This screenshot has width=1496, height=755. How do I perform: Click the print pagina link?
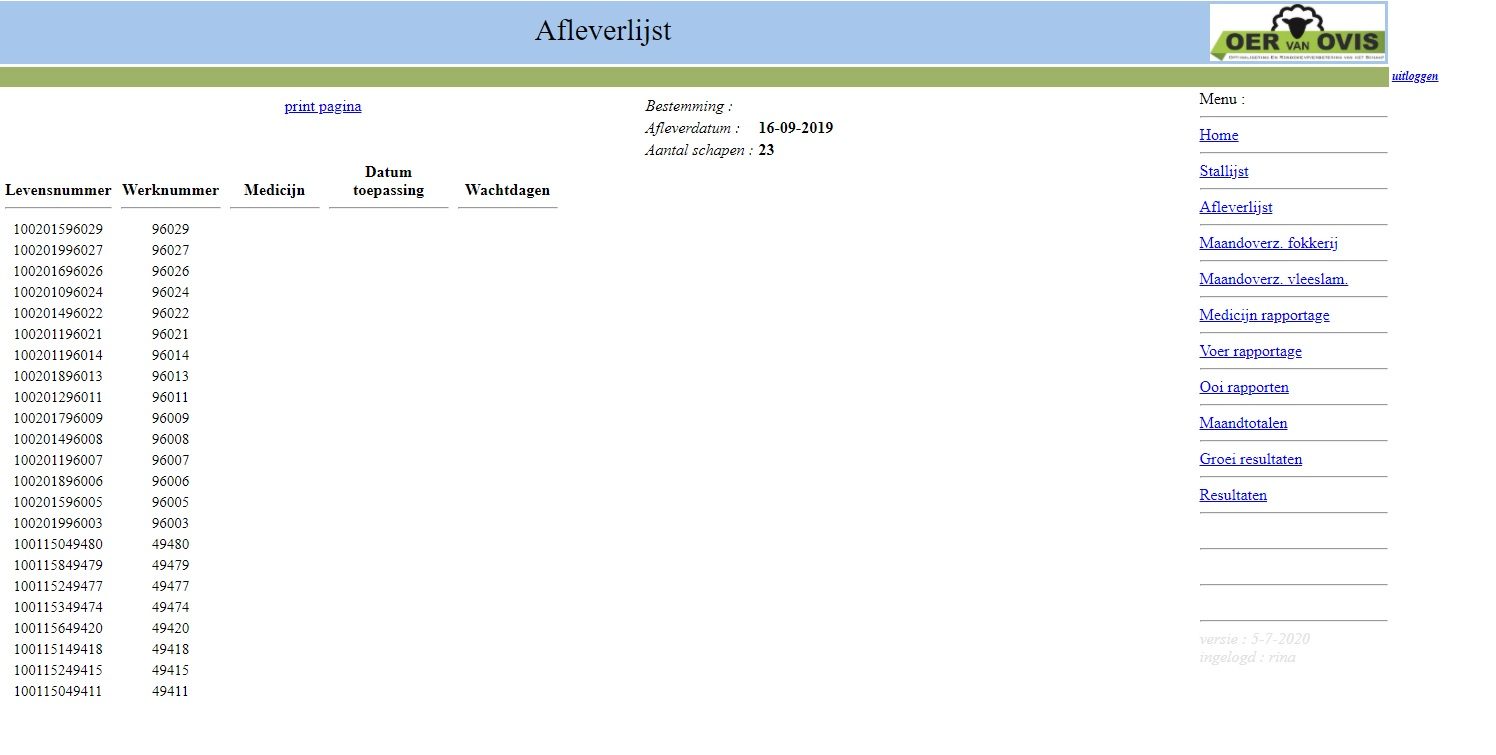tap(323, 107)
